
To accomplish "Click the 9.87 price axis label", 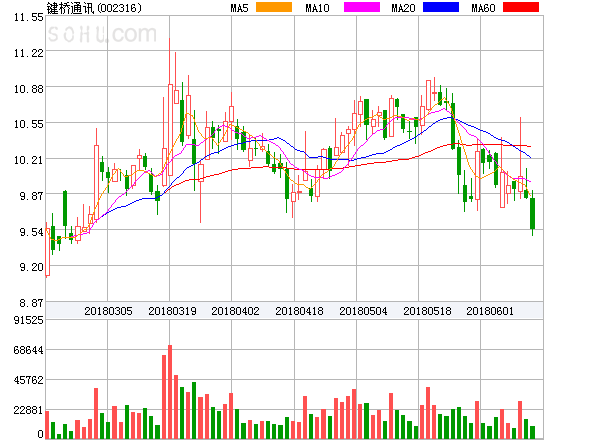I will 31,196.
